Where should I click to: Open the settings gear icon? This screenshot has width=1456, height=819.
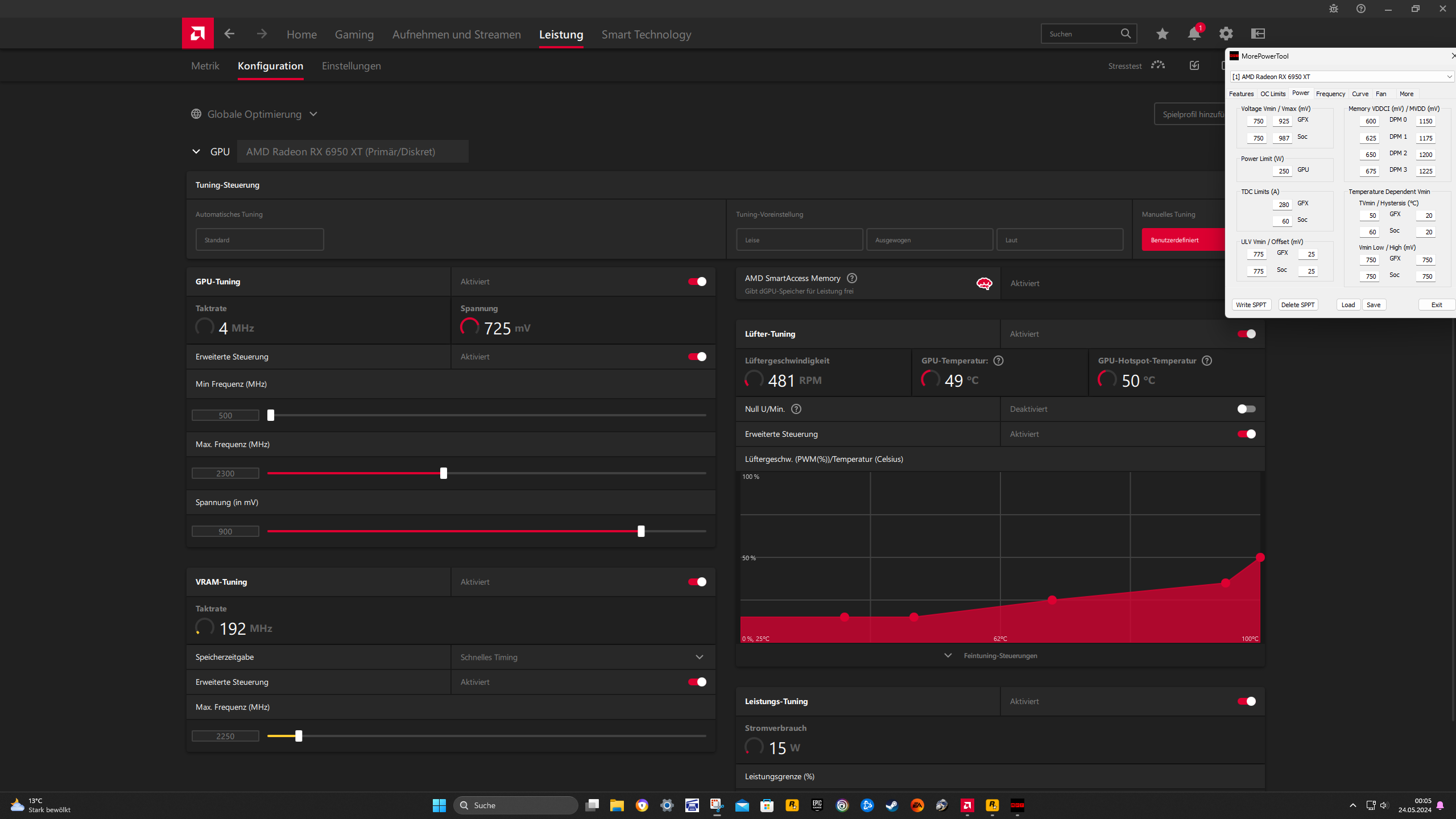(x=1226, y=34)
